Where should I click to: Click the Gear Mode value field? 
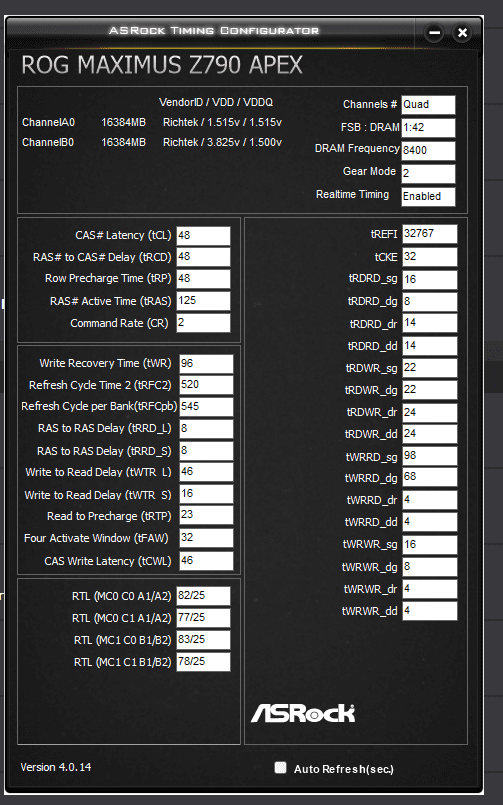point(428,174)
